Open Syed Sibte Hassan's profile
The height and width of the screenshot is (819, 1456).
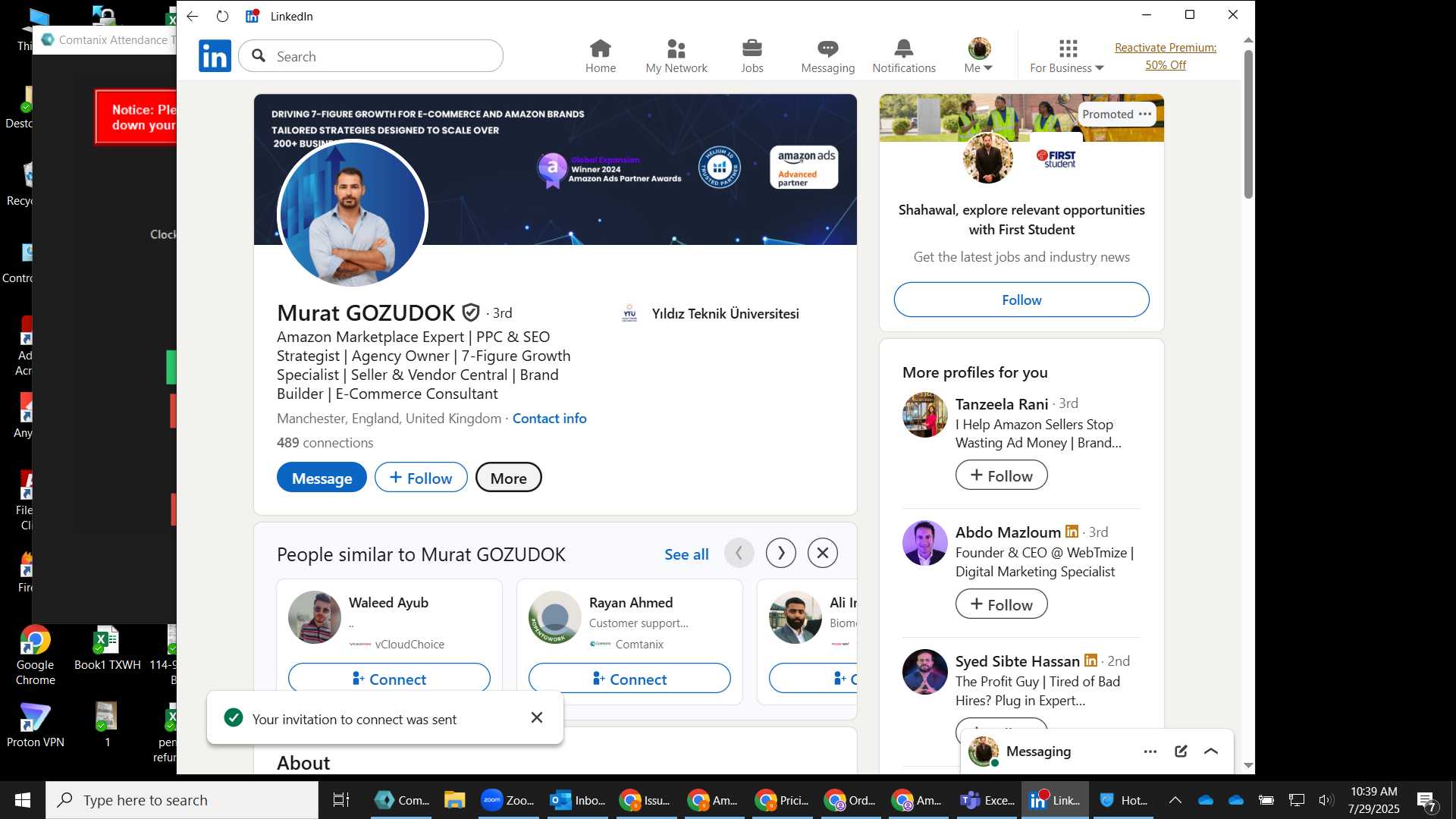1017,661
